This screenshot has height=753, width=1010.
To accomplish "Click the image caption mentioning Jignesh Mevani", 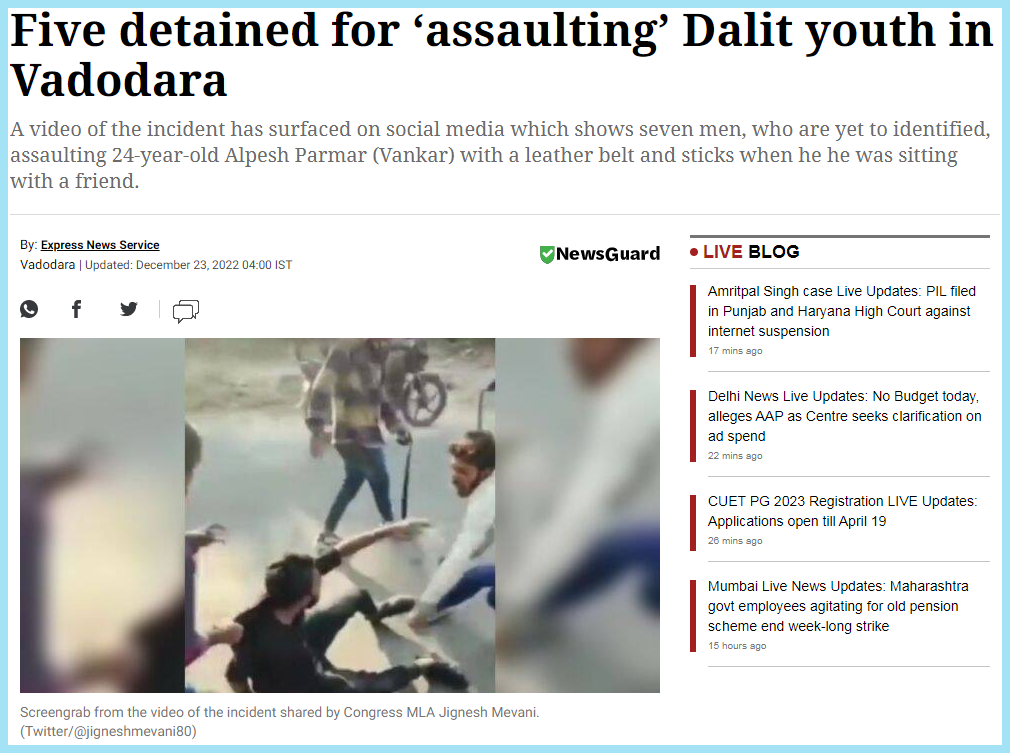I will [x=280, y=721].
